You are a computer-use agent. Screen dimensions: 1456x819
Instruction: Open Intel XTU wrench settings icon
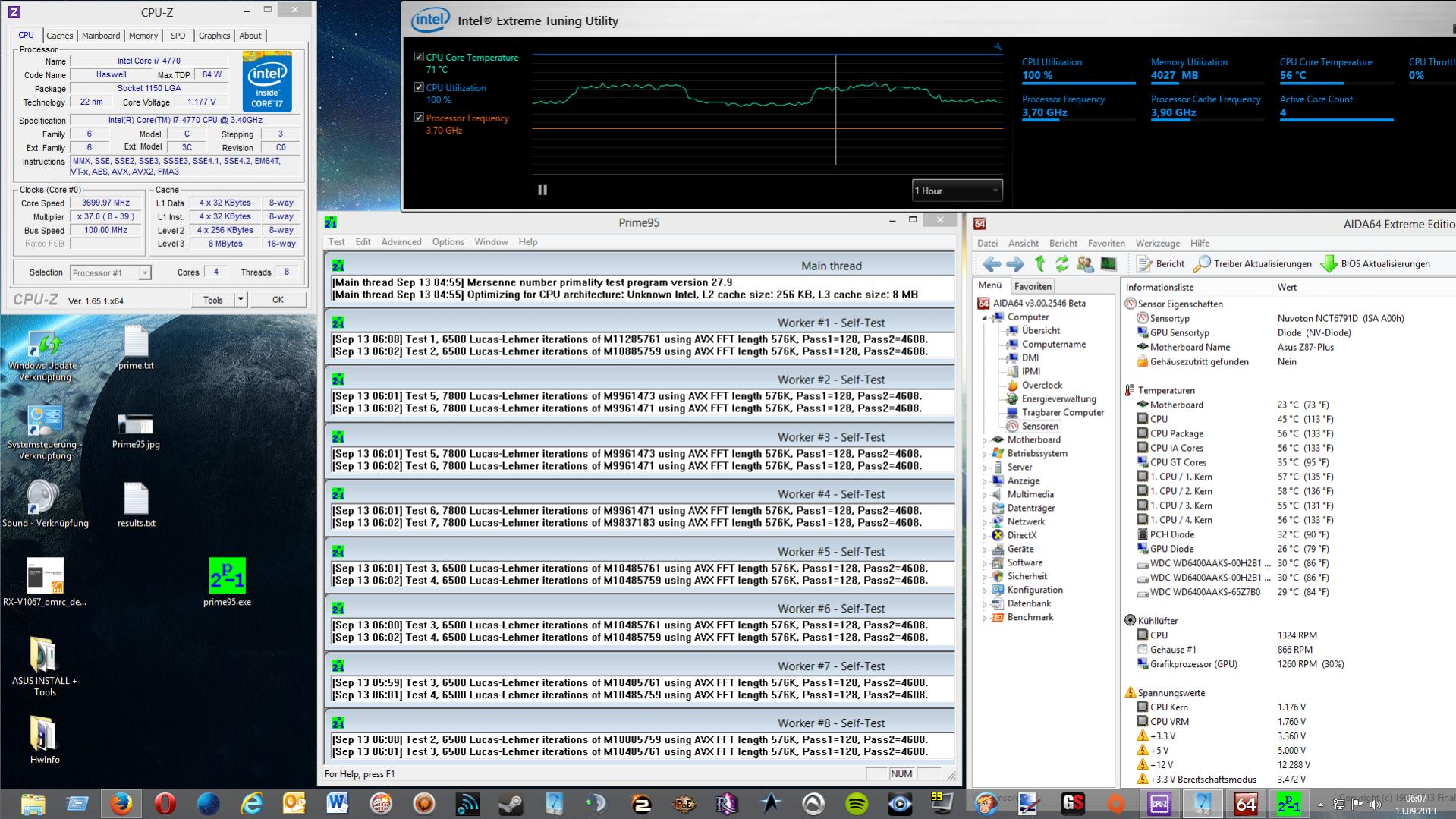tap(998, 46)
